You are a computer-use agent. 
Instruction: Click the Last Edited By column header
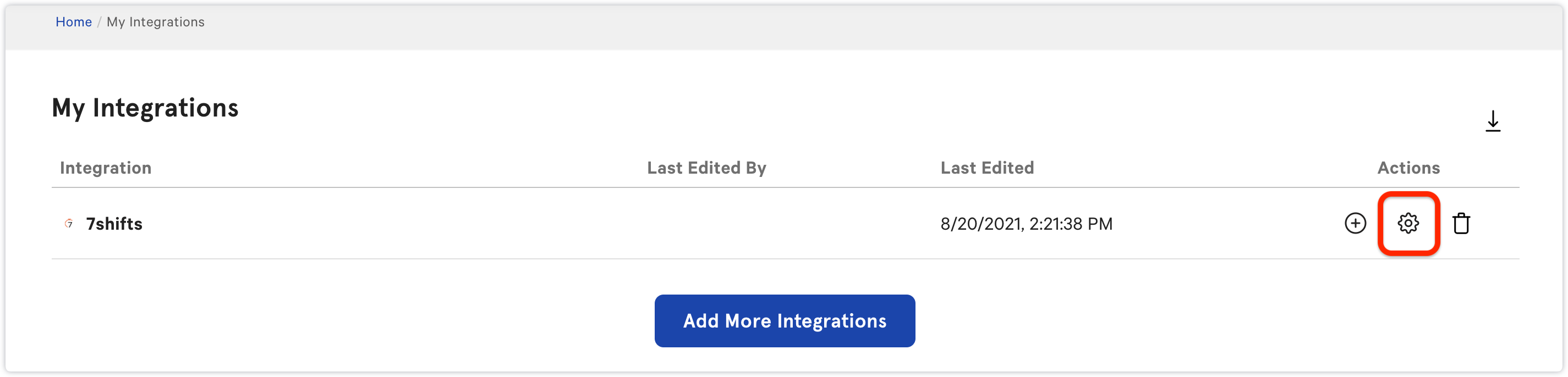coord(706,168)
